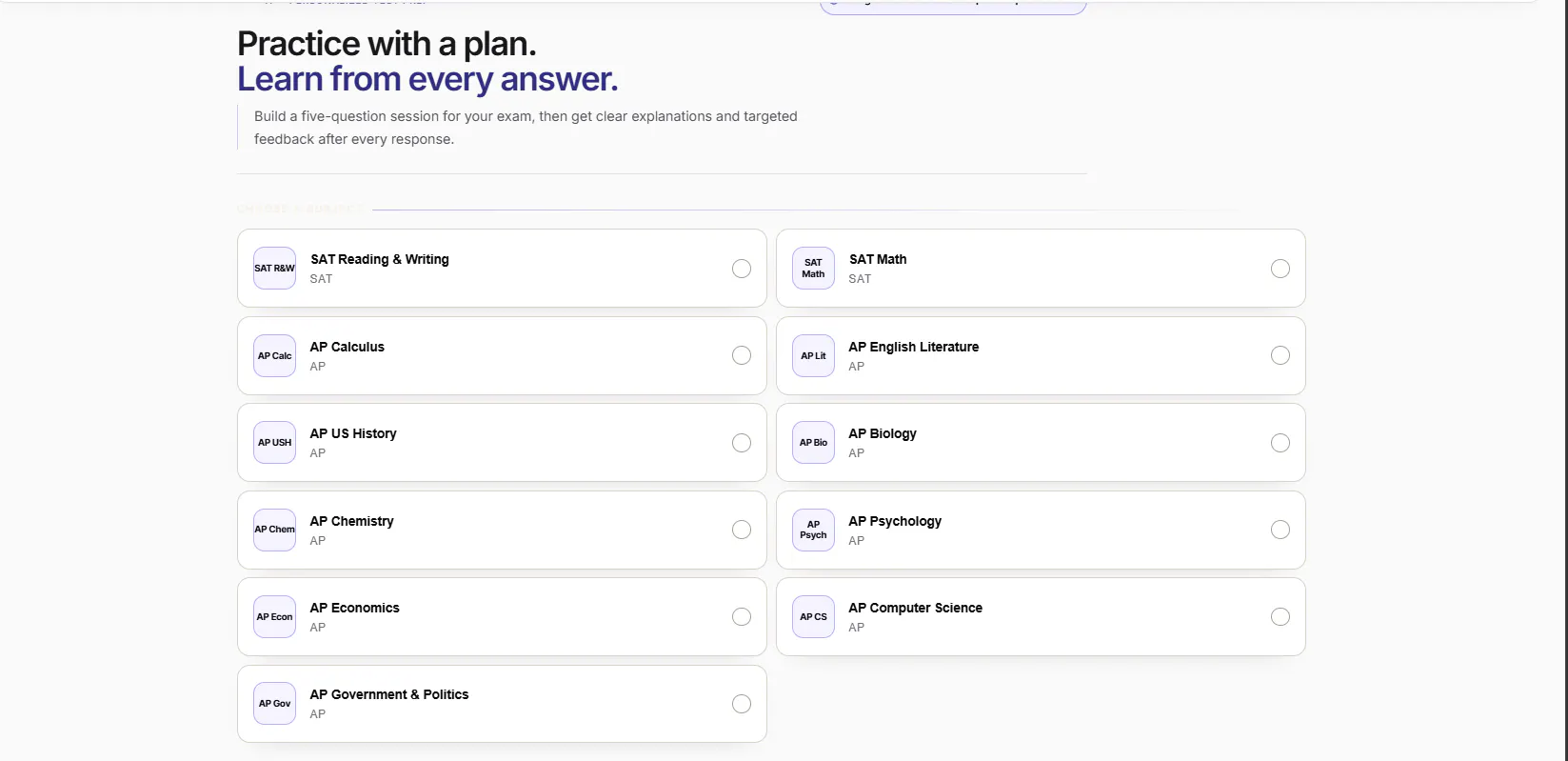Click the 'AP Calculus' title text

pos(347,347)
